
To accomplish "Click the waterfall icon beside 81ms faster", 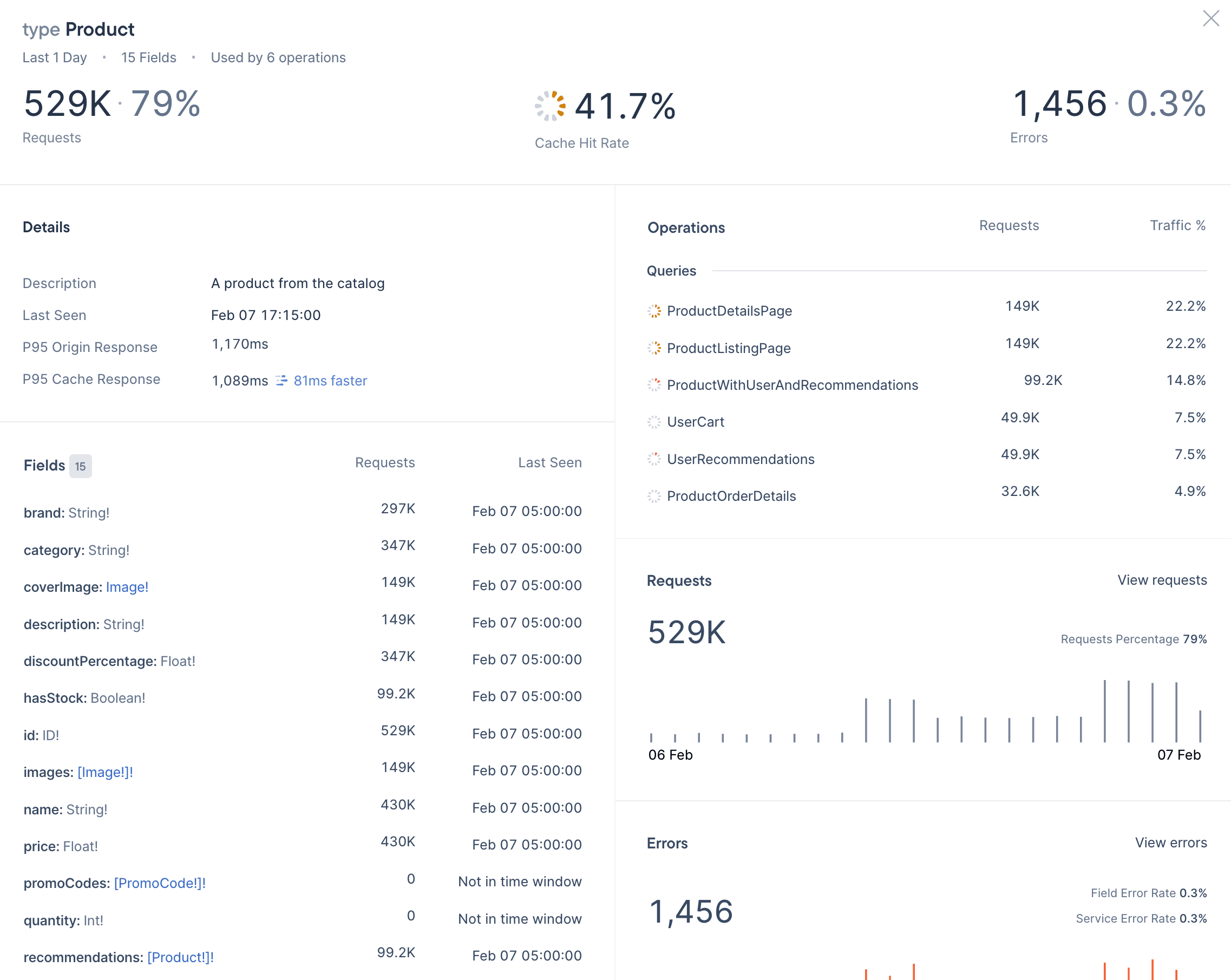I will coord(281,381).
